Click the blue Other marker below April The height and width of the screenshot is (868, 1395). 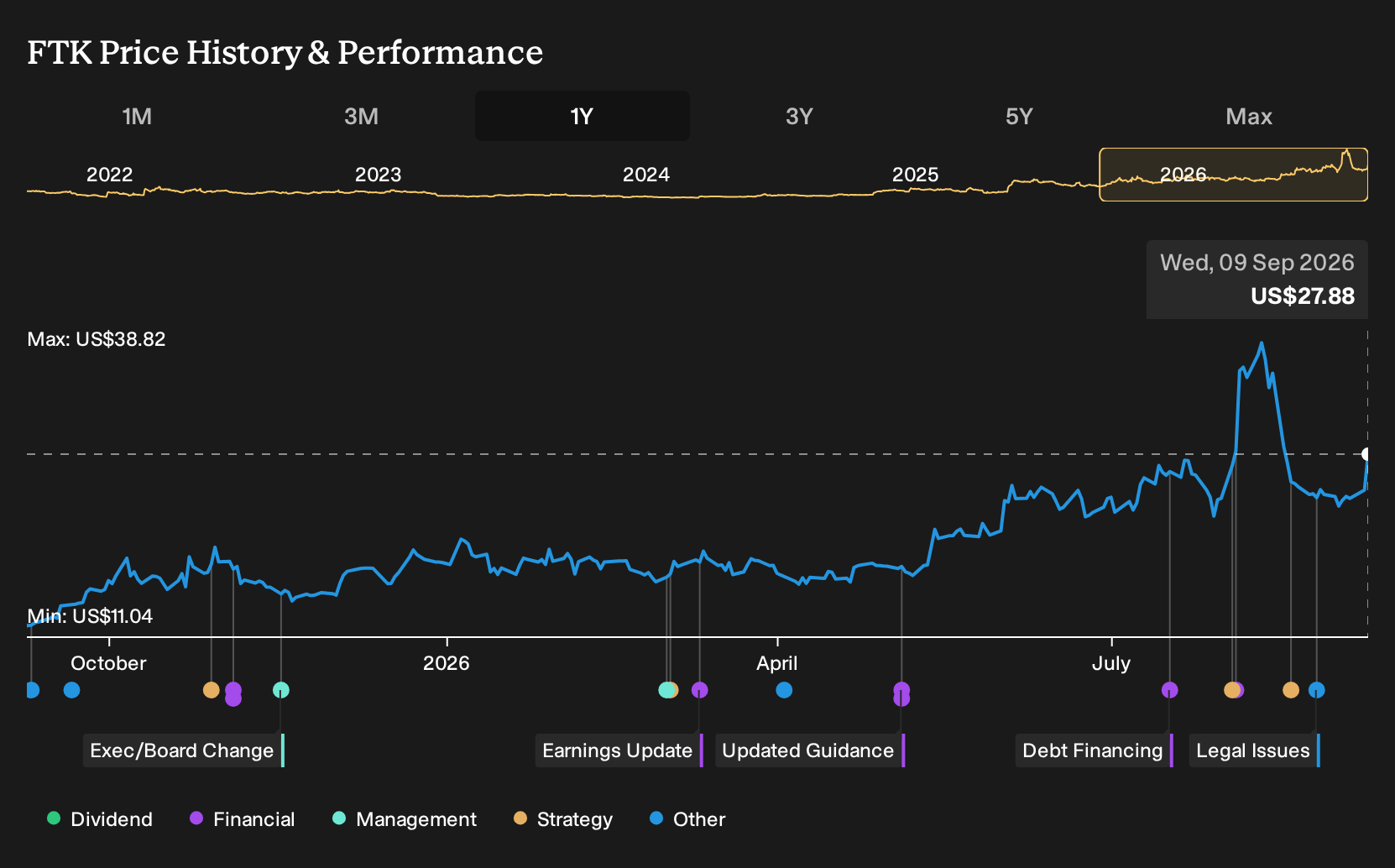pyautogui.click(x=784, y=690)
